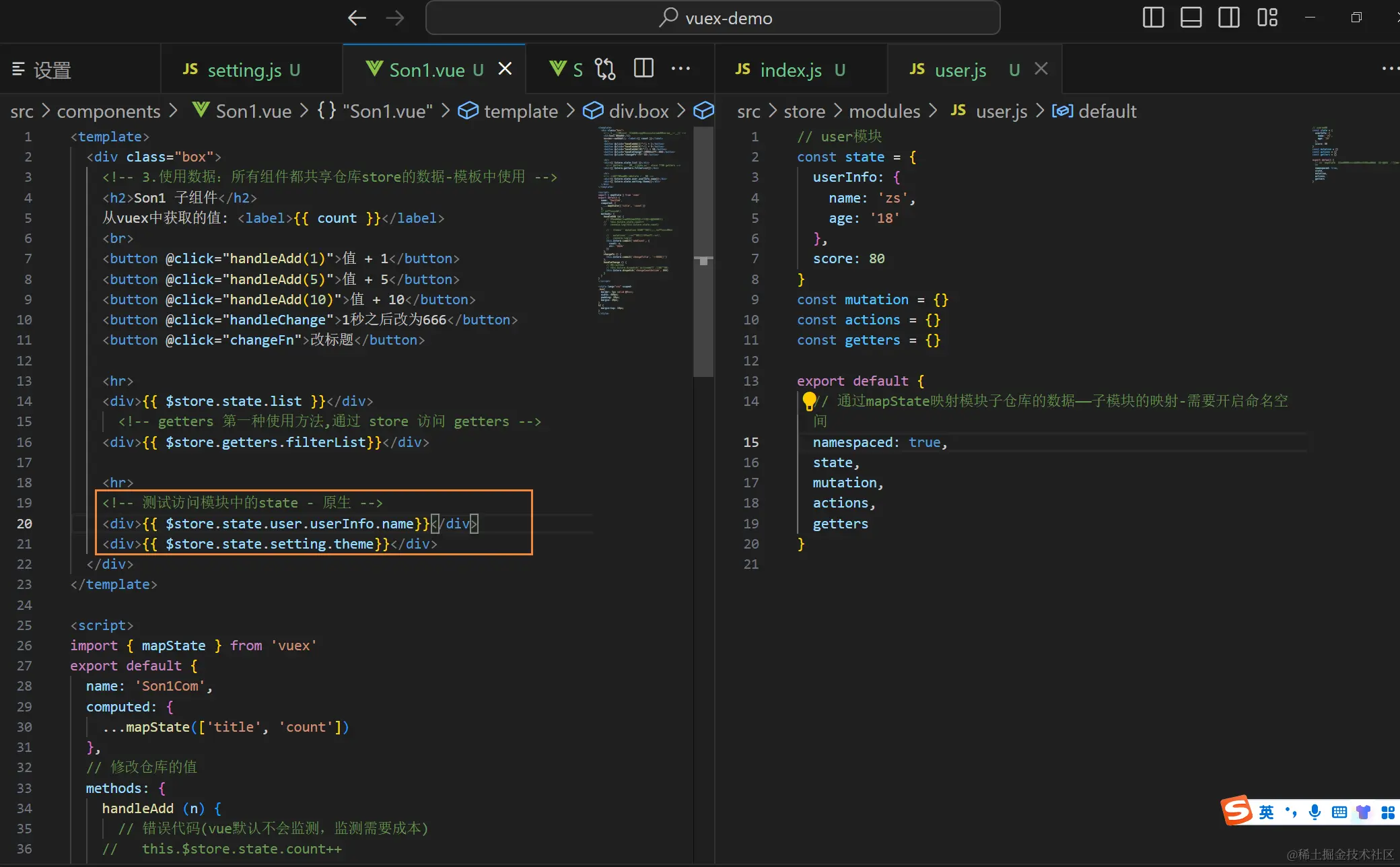1400x867 pixels.
Task: Click modules in the right breadcrumb
Action: click(884, 111)
